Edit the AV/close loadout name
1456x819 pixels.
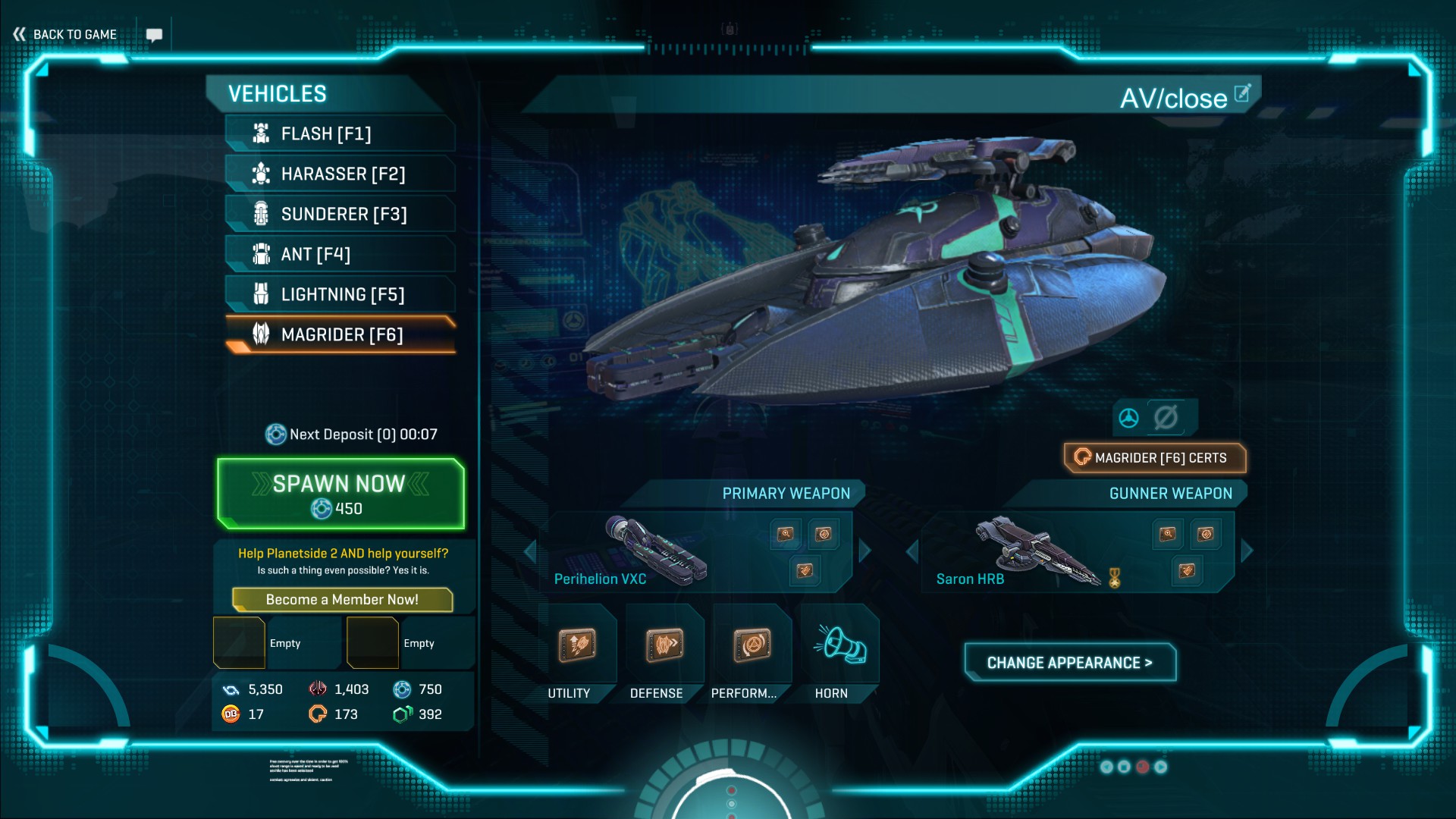(x=1242, y=93)
